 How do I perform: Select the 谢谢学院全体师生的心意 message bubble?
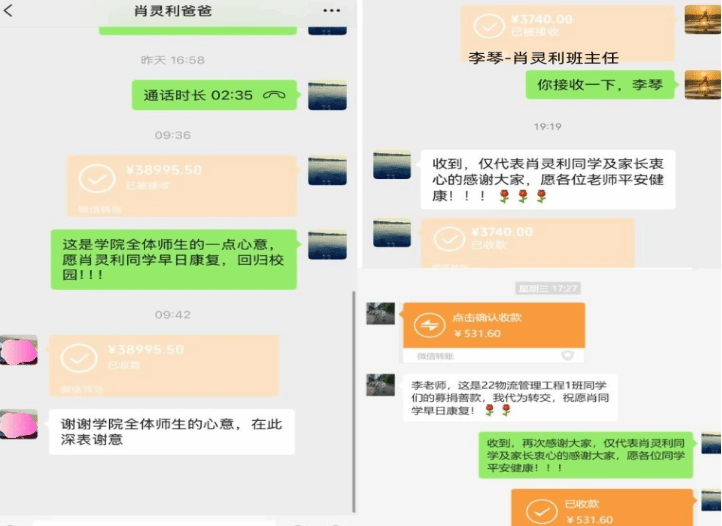tap(172, 432)
